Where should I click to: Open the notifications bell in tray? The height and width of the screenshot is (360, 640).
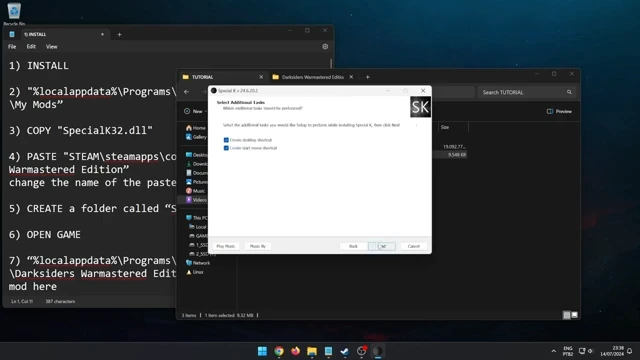(630, 351)
